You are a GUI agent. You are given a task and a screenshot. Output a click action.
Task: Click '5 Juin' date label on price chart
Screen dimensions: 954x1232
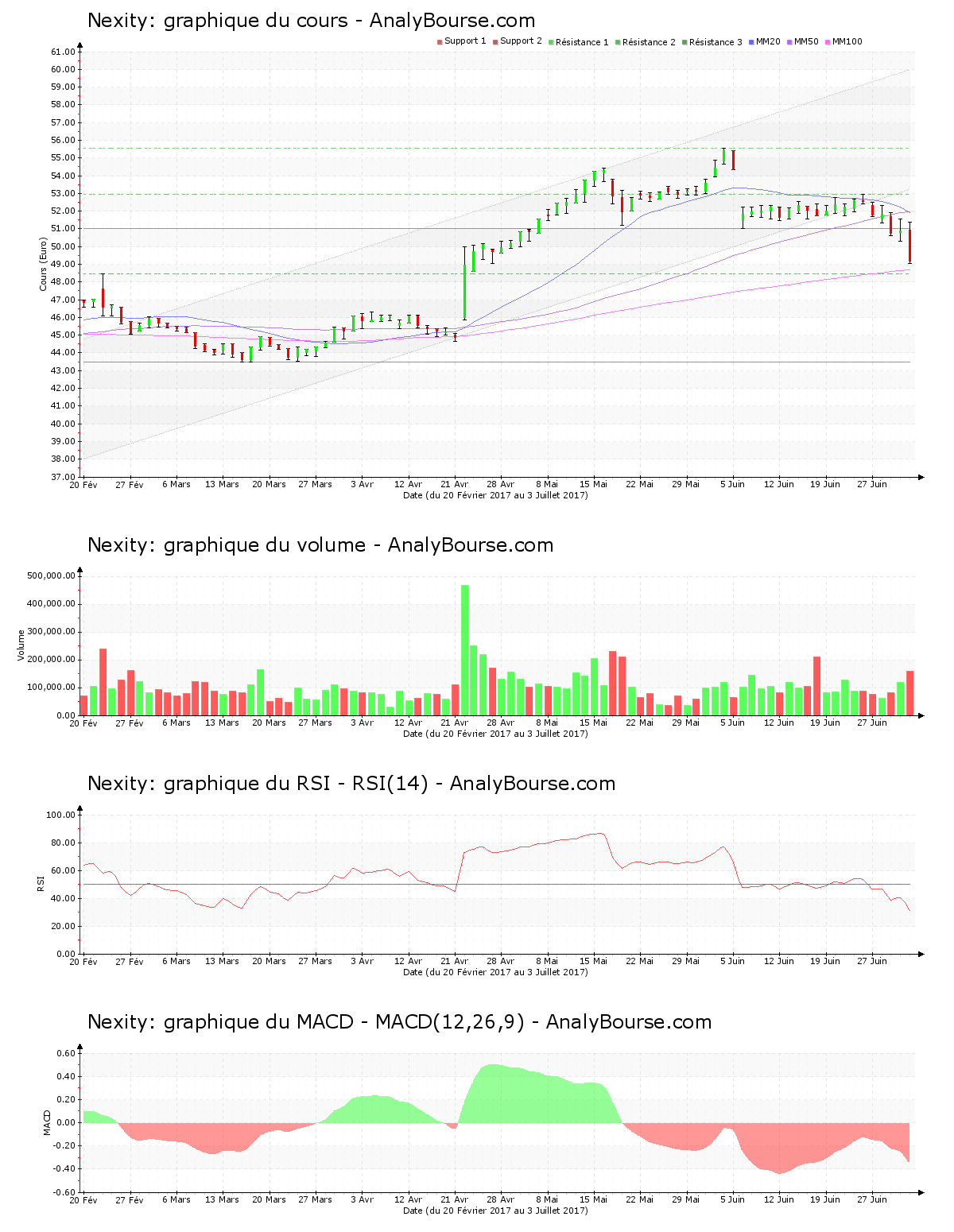pyautogui.click(x=732, y=484)
